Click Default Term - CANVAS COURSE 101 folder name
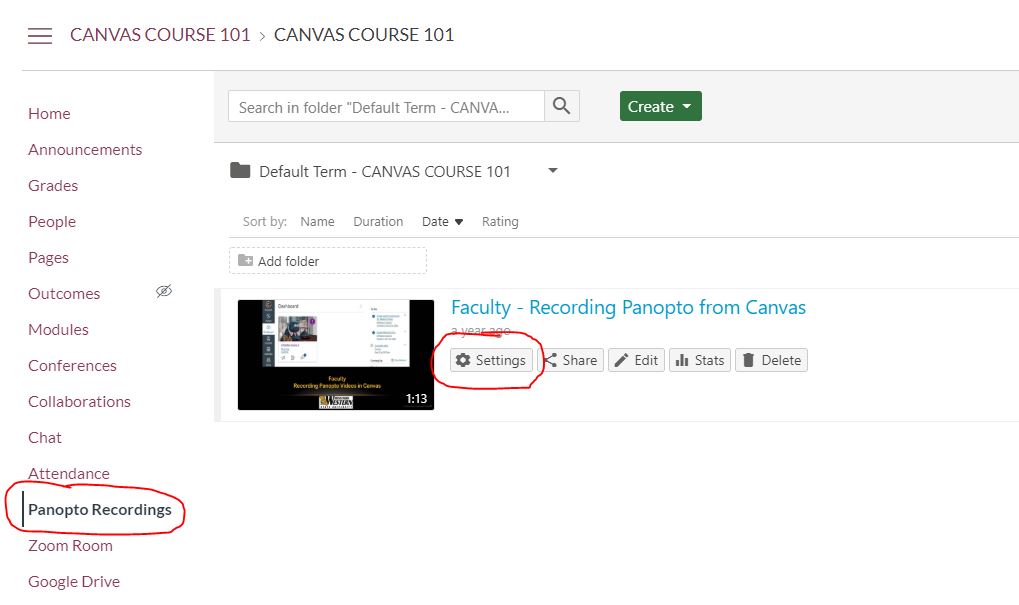The height and width of the screenshot is (605, 1019). pyautogui.click(x=385, y=172)
